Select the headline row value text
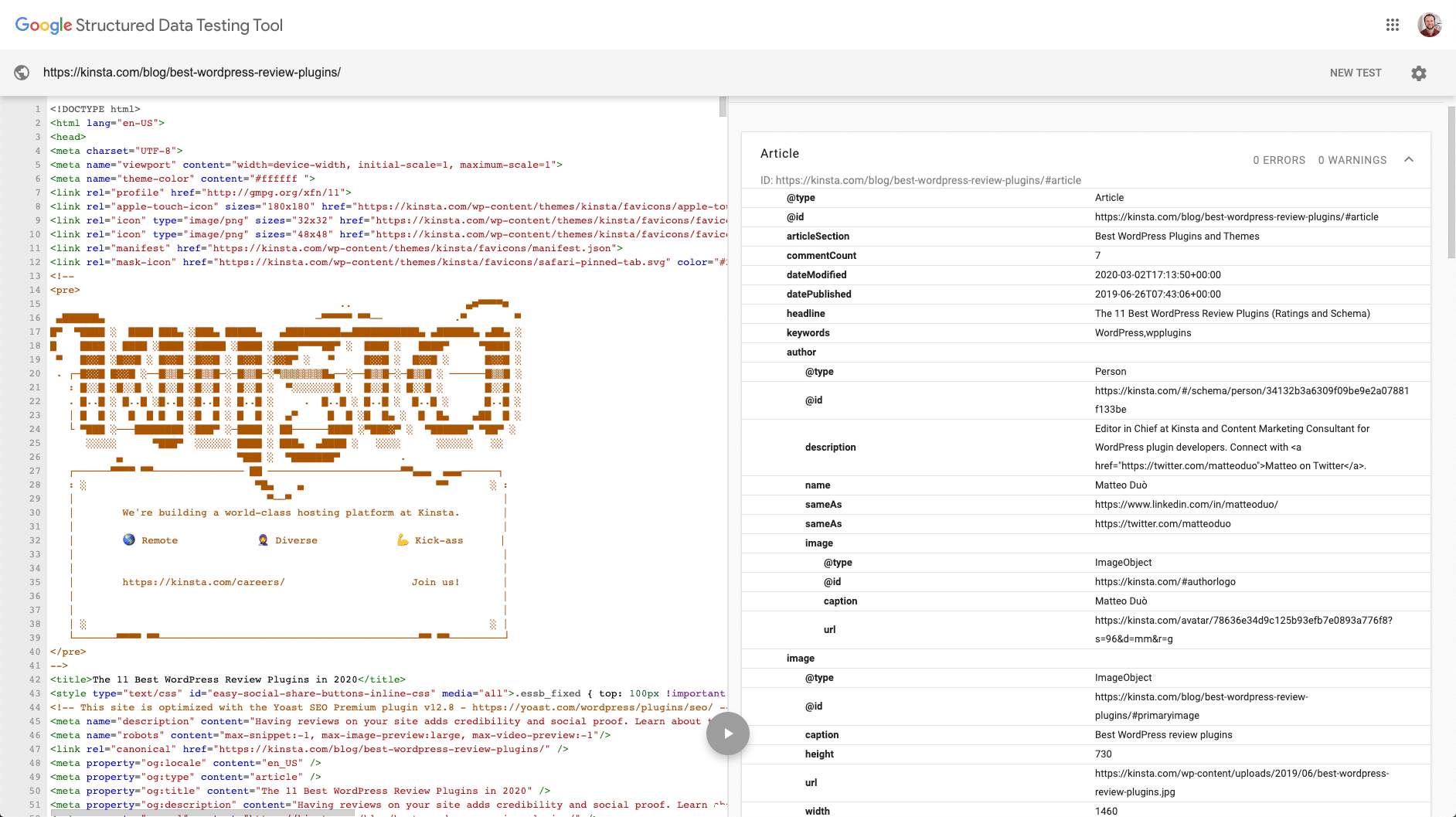The image size is (1456, 817). (x=1232, y=313)
